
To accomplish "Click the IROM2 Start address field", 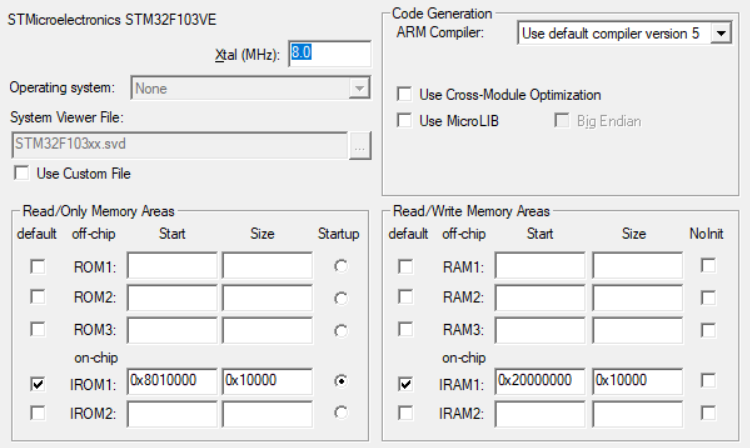I will (x=172, y=414).
